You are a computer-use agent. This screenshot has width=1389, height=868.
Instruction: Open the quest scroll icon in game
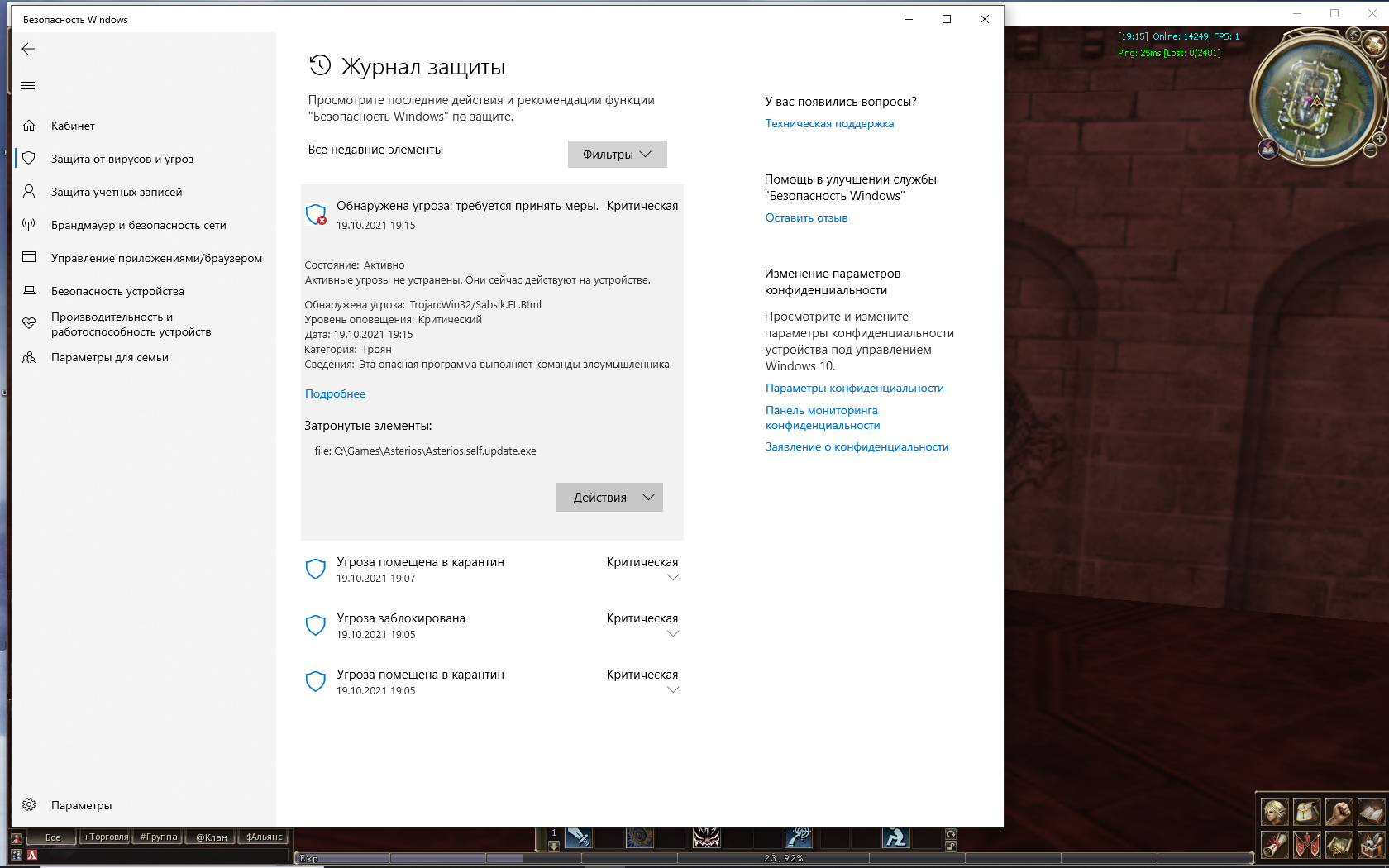(x=1274, y=845)
